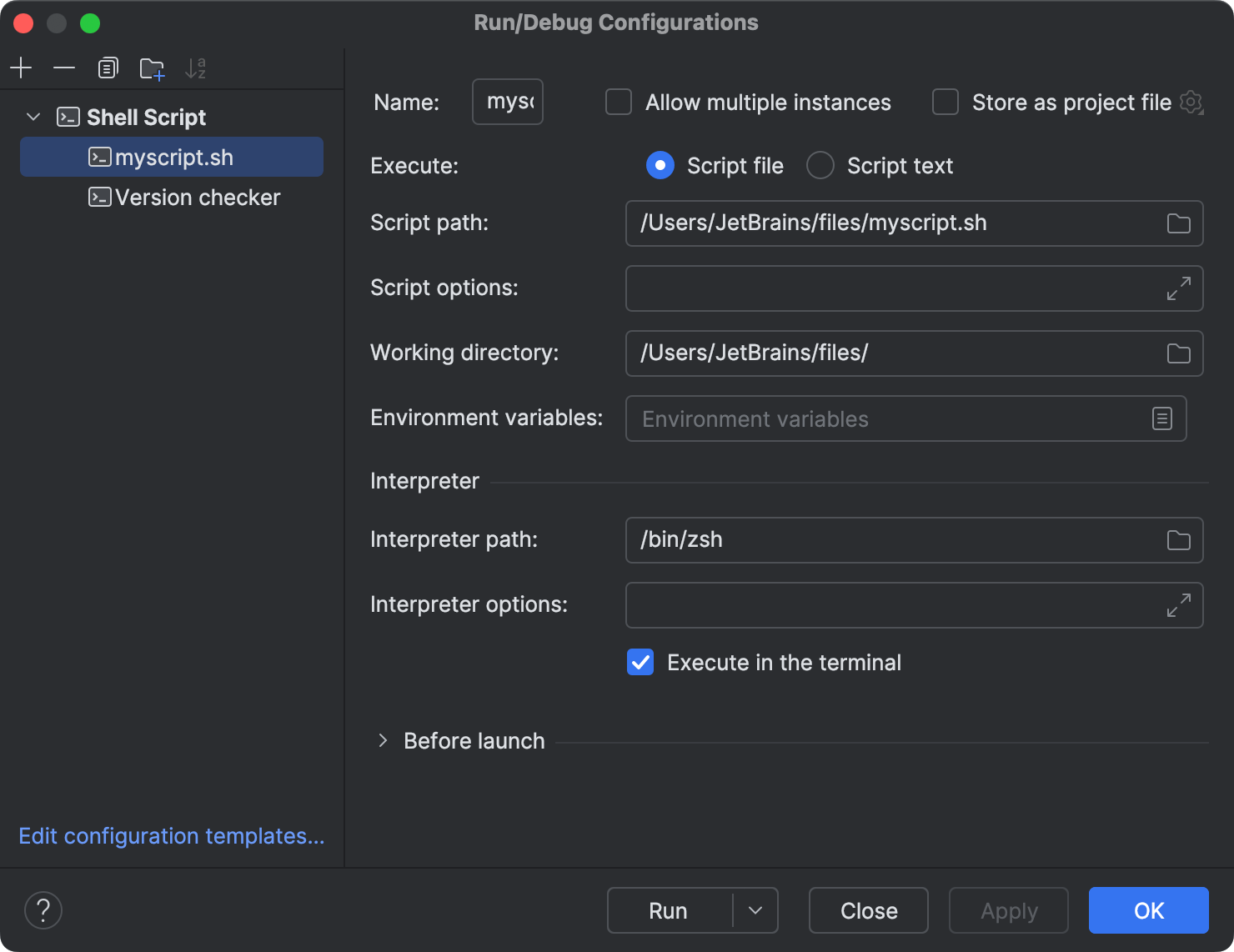Sort configurations alphabetically
The width and height of the screenshot is (1234, 952).
(x=195, y=68)
